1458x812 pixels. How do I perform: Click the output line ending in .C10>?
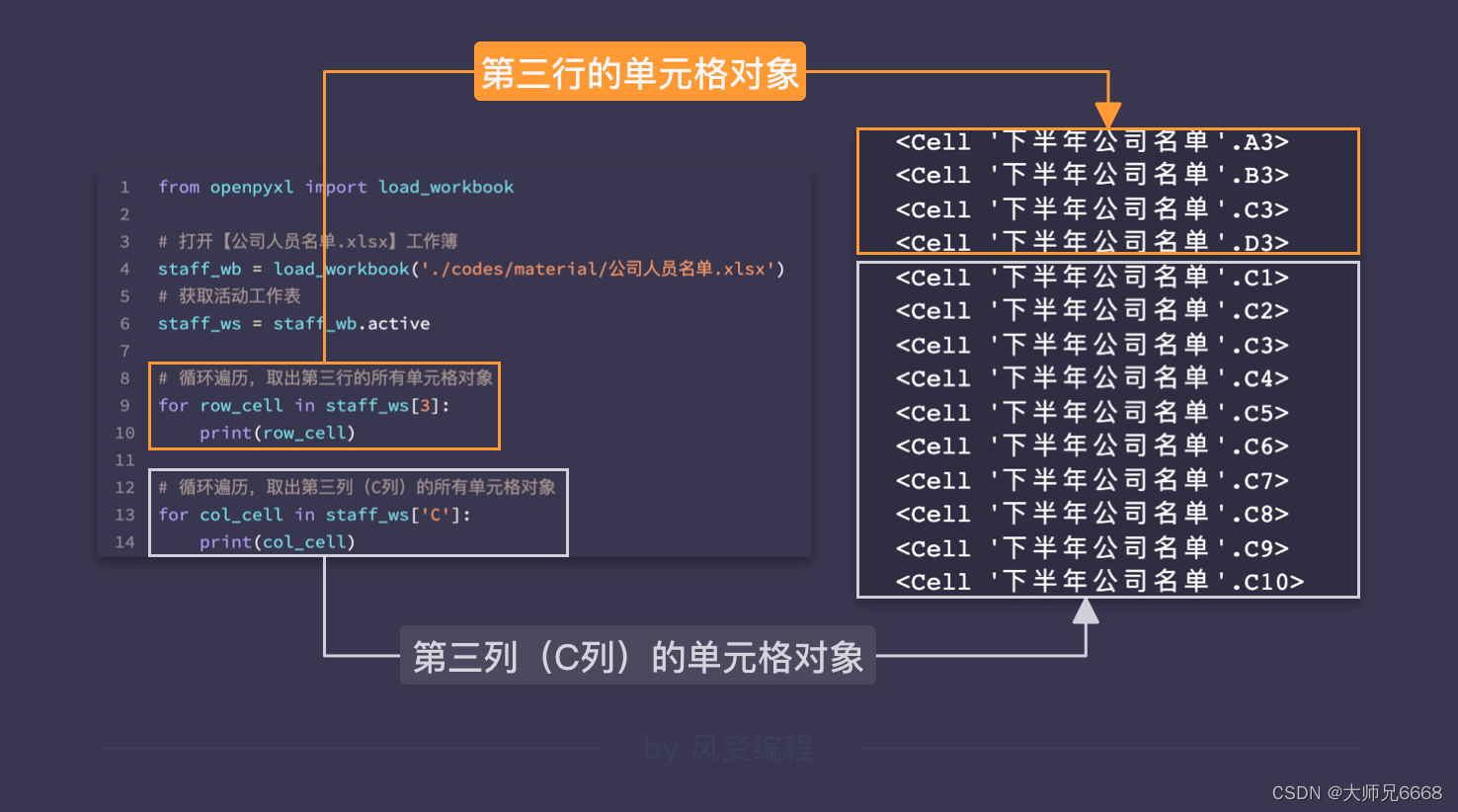tap(1099, 582)
